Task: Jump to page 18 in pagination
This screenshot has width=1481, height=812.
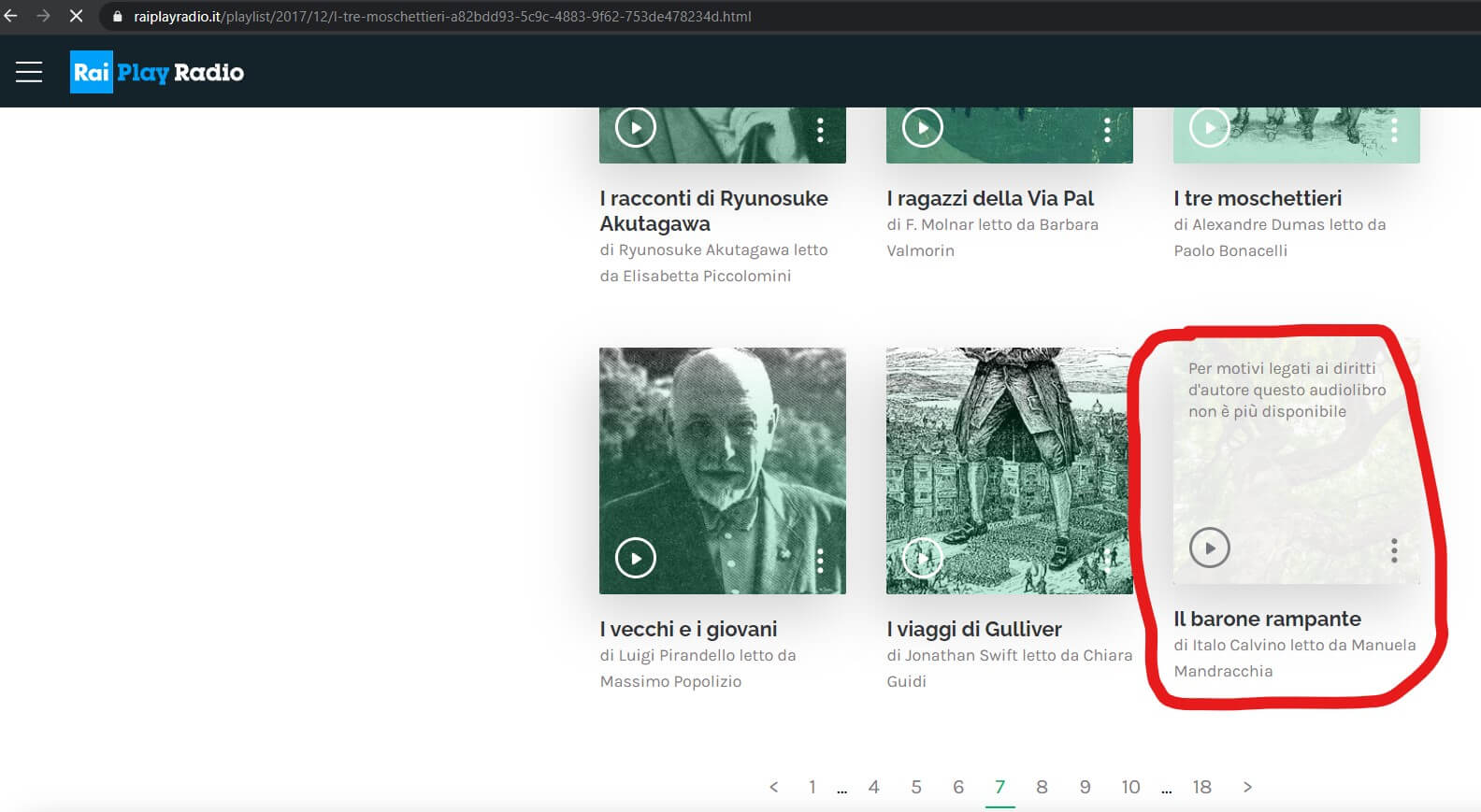Action: point(1201,787)
